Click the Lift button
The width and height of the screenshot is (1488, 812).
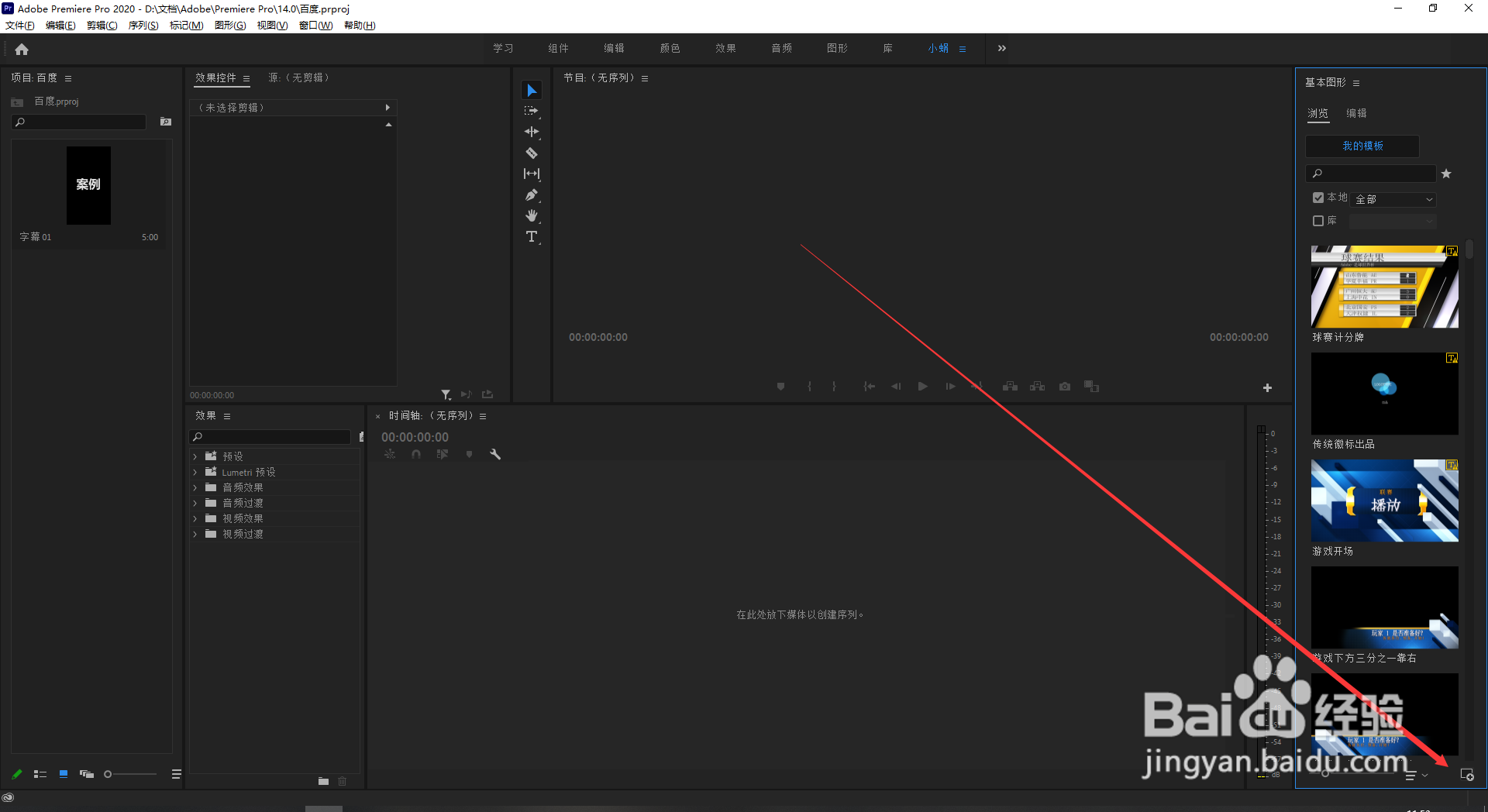point(1010,386)
